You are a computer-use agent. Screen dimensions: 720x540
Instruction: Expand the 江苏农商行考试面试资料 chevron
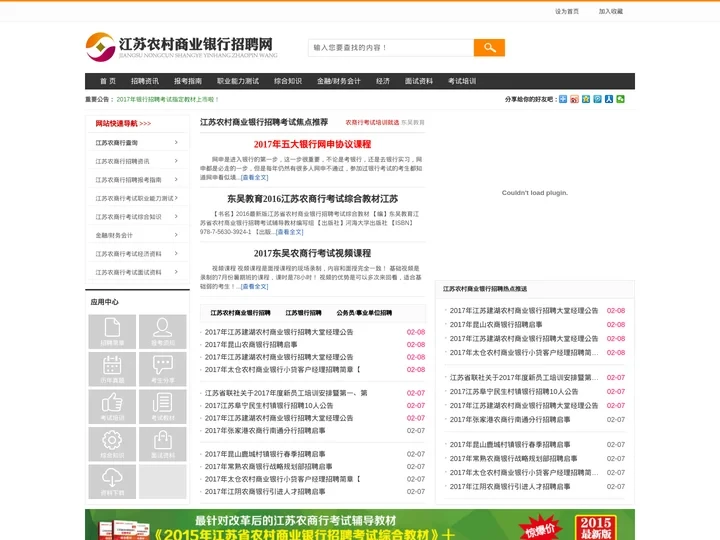coord(176,272)
